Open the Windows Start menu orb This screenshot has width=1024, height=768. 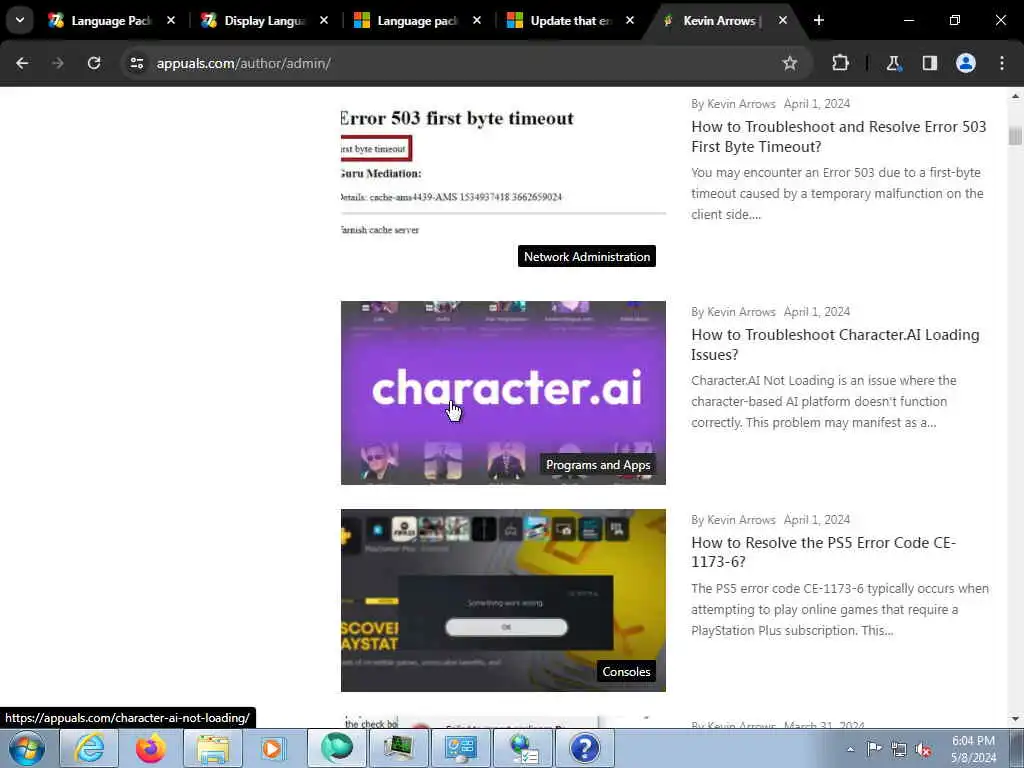click(26, 748)
